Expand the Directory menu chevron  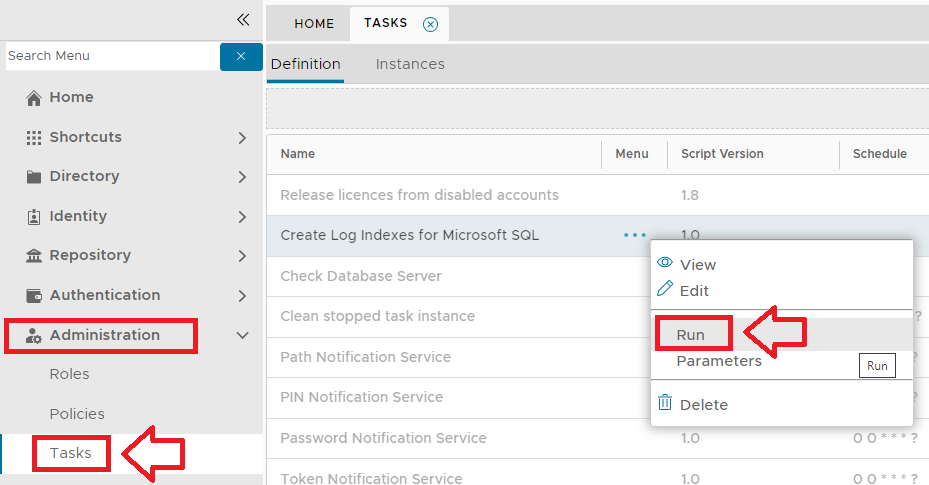click(242, 177)
